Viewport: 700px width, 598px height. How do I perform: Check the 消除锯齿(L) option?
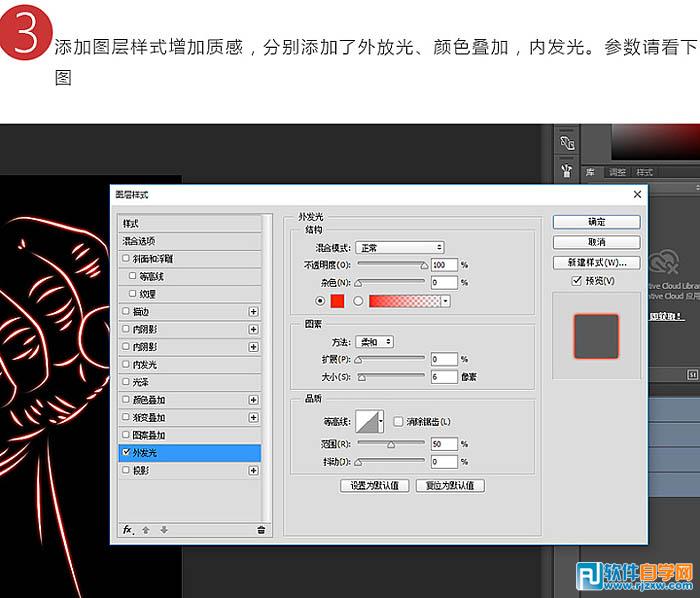coord(398,421)
